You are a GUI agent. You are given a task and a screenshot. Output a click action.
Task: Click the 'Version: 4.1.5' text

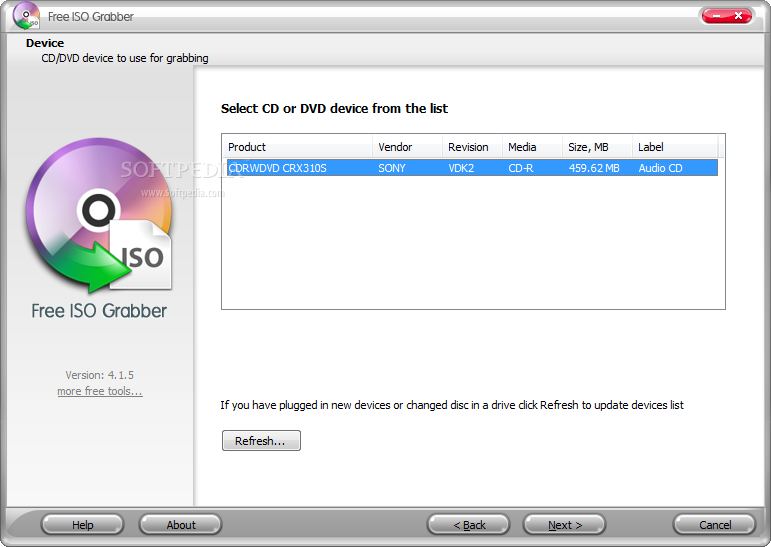pos(100,375)
